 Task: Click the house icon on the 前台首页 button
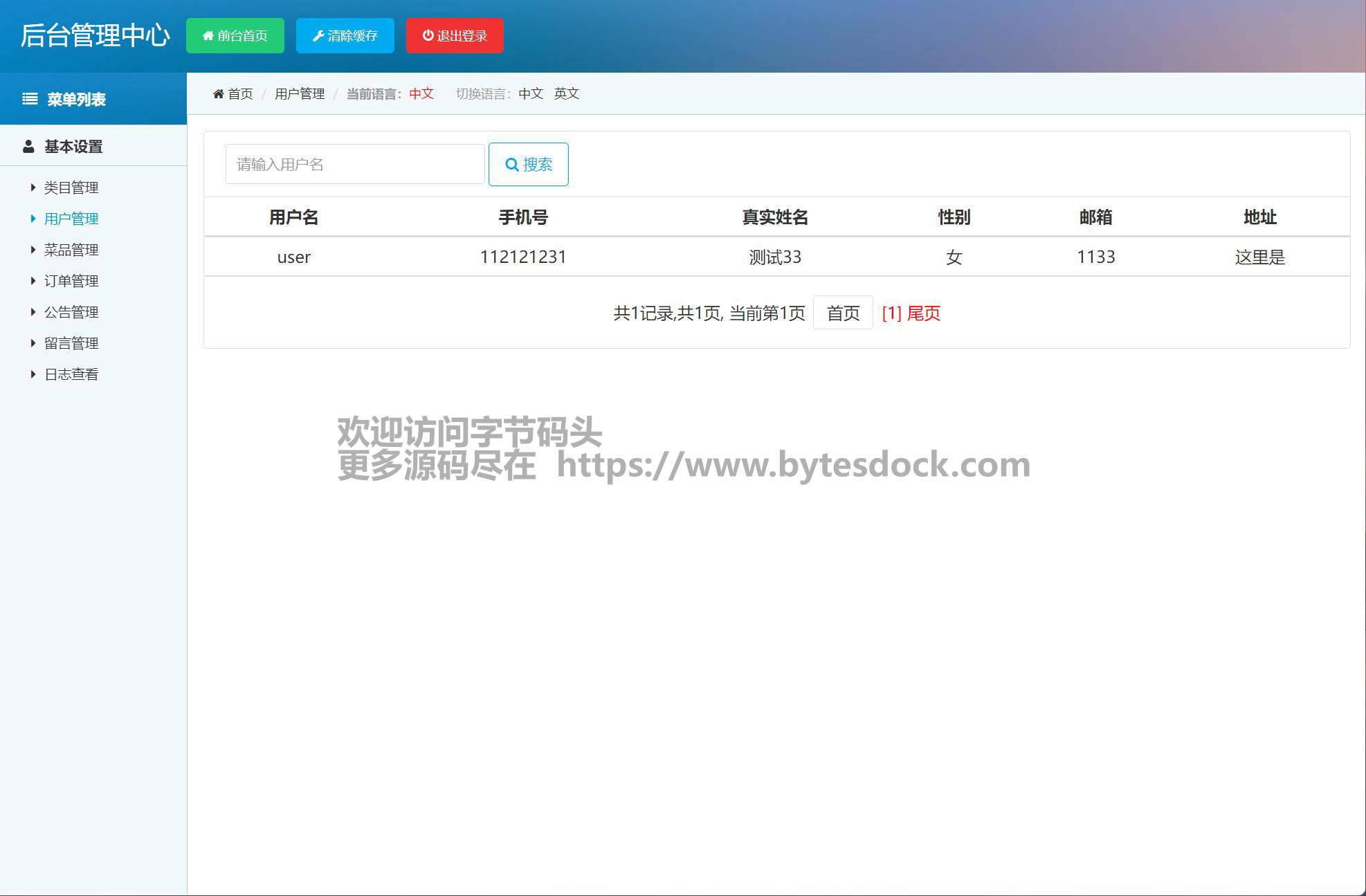point(208,35)
